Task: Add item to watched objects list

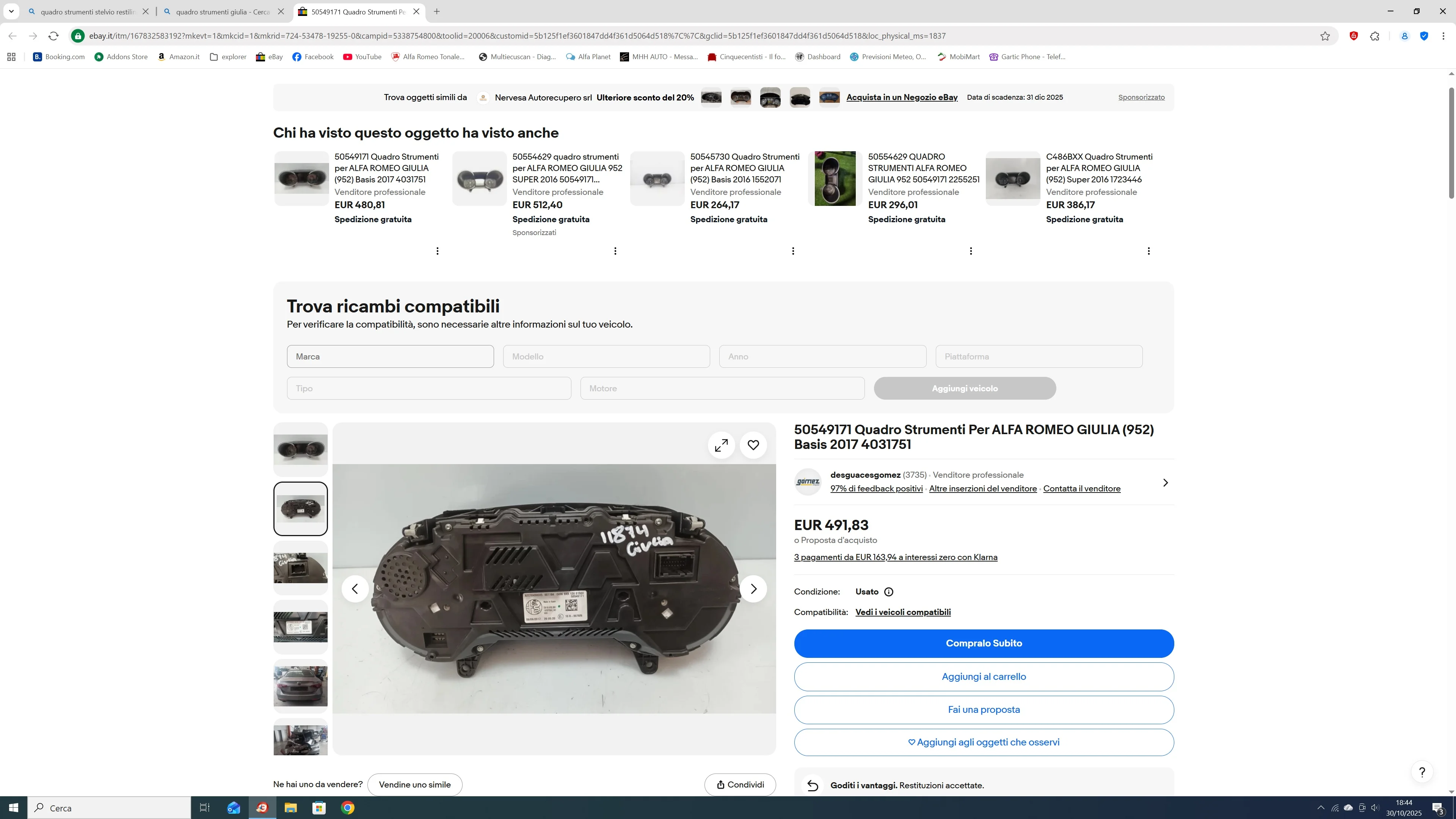Action: tap(984, 742)
